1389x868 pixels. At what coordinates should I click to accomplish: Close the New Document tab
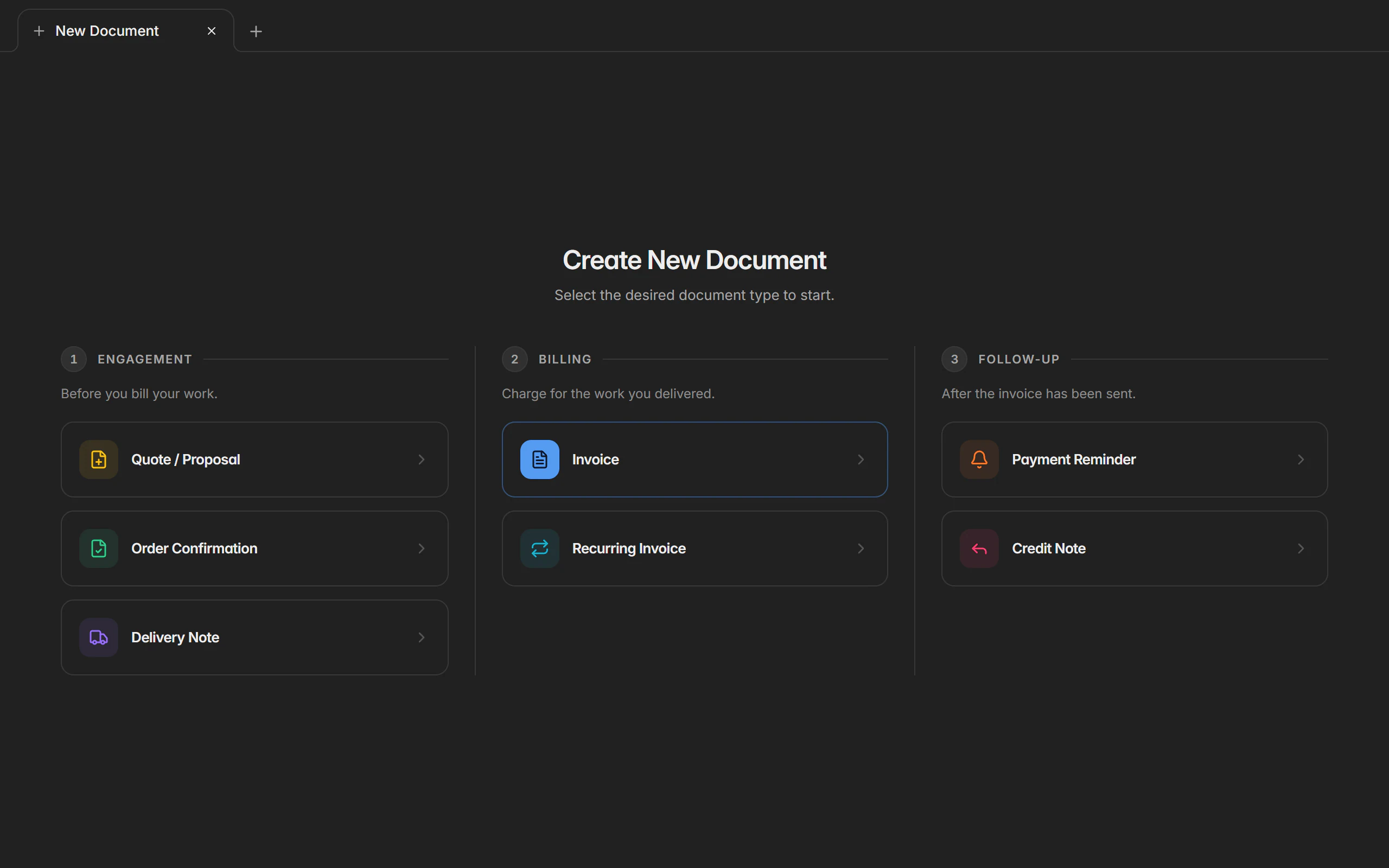211,31
